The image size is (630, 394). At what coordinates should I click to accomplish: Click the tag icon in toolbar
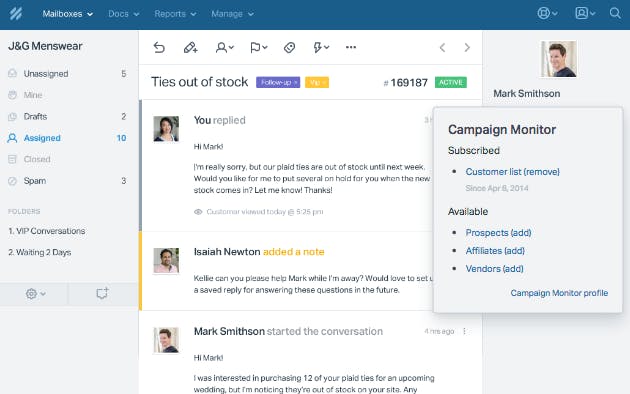(289, 47)
